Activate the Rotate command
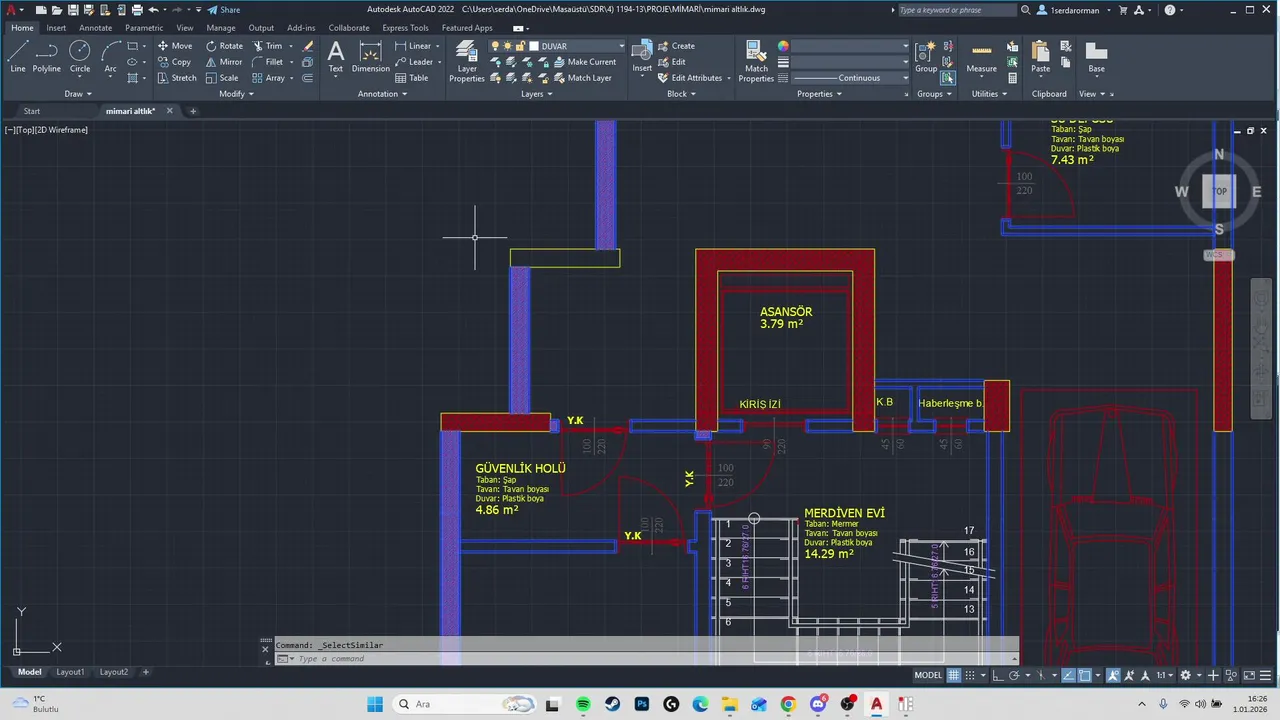The image size is (1280, 720). click(224, 46)
